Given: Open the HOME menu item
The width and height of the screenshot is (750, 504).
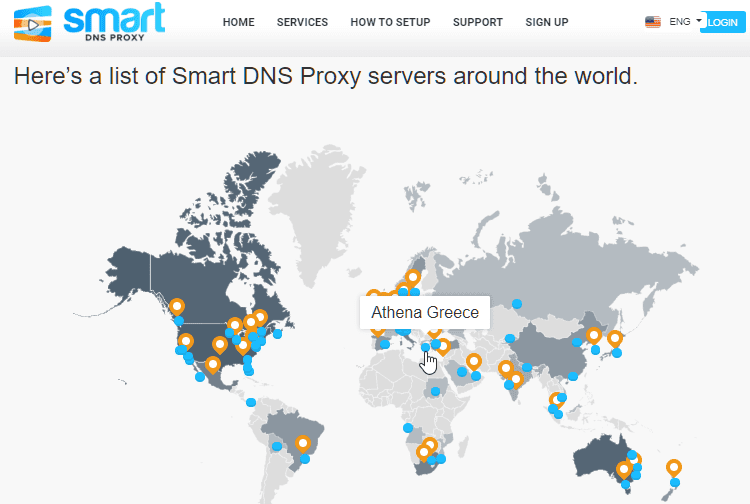Looking at the screenshot, I should (x=238, y=22).
